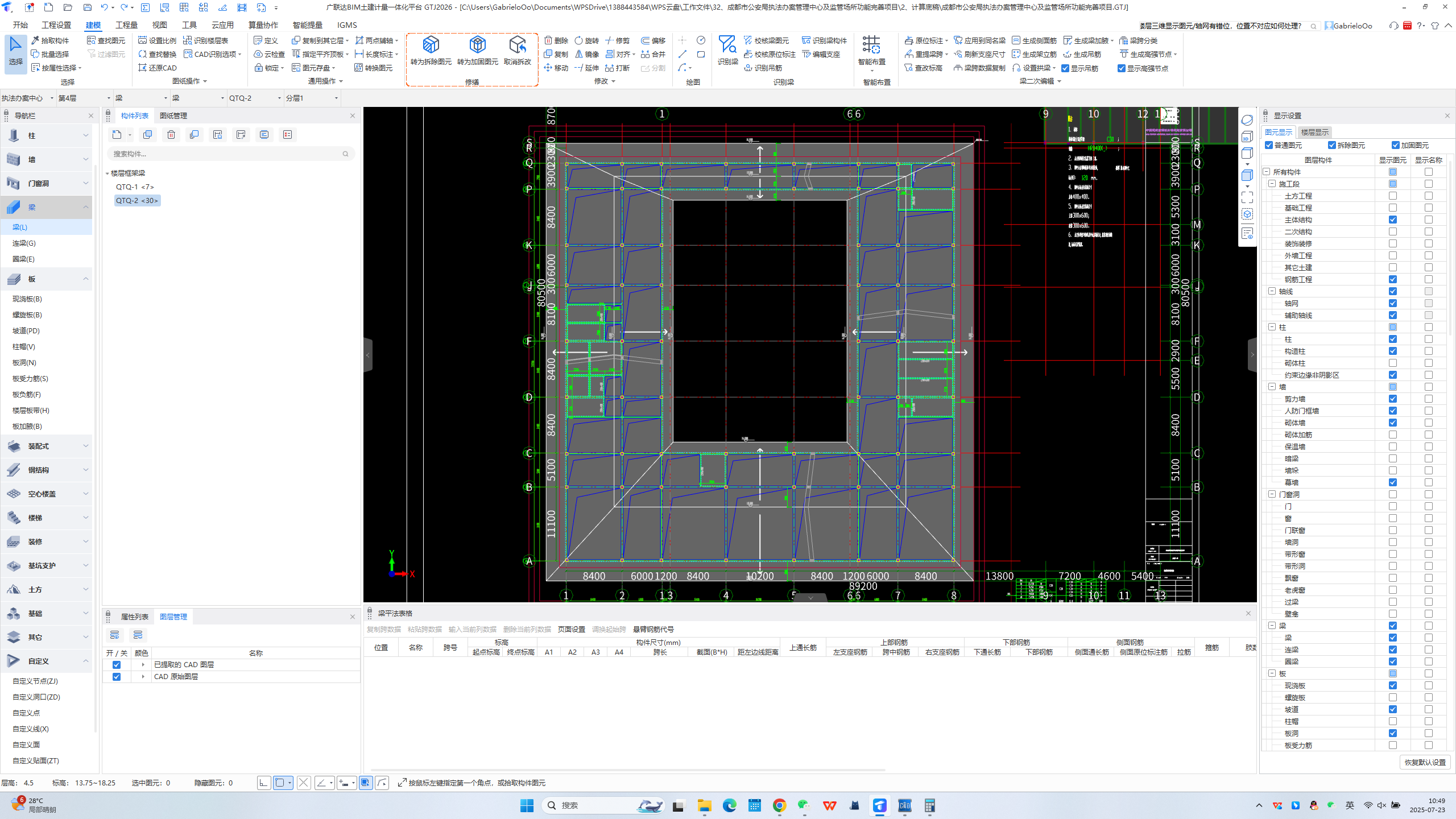Click the 删除 tool in 修改 group

[556, 40]
